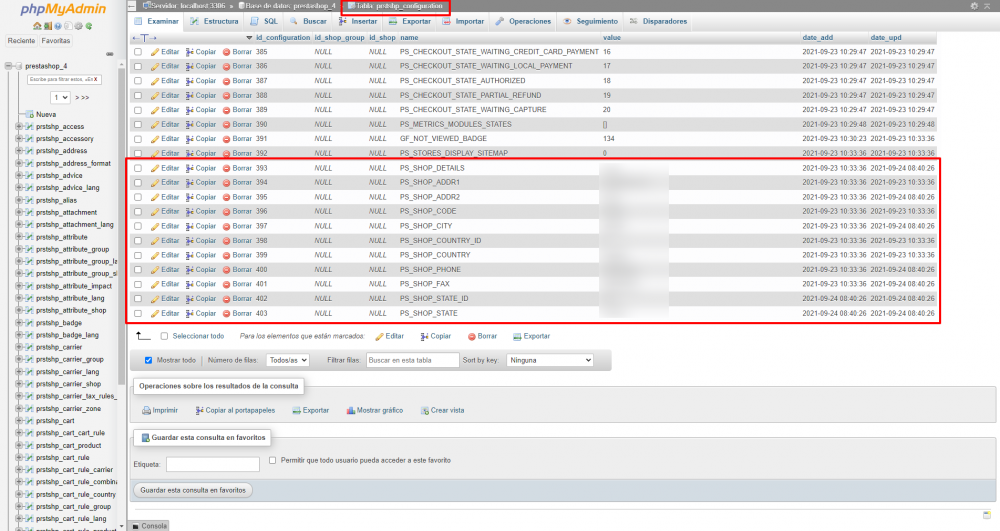Open navigation settings gear icon in sidebar
1000x531 pixels.
coord(78,26)
